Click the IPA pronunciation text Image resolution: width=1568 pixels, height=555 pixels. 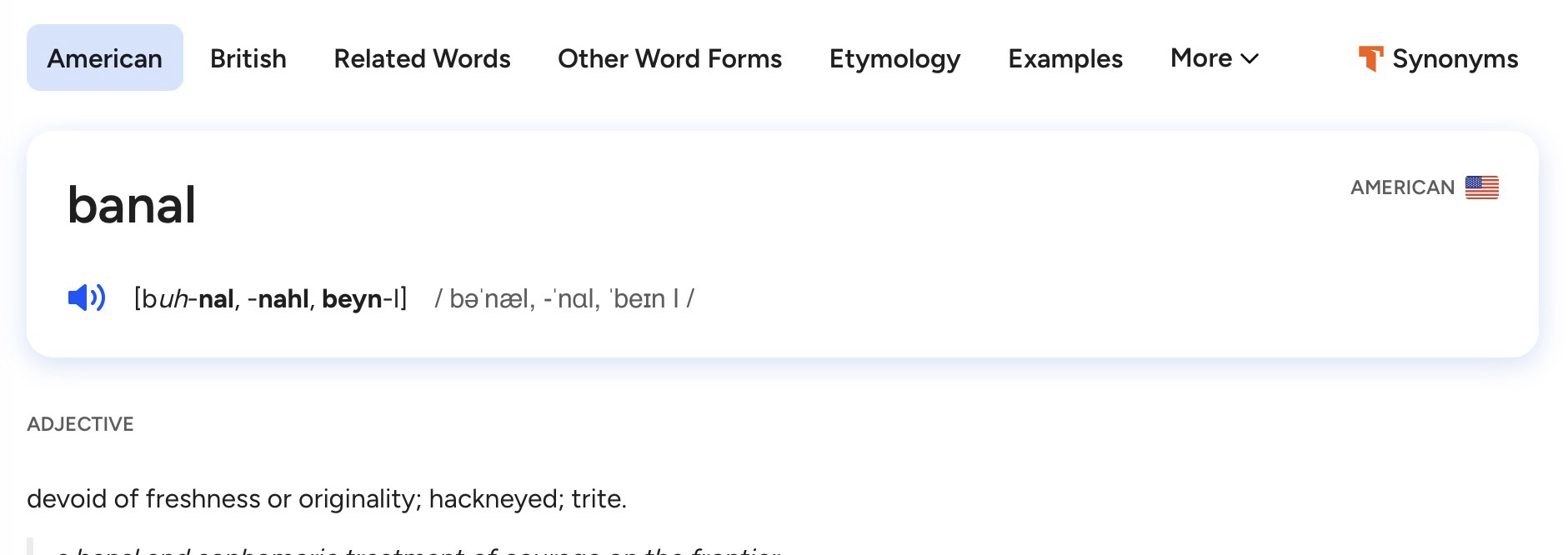[564, 298]
